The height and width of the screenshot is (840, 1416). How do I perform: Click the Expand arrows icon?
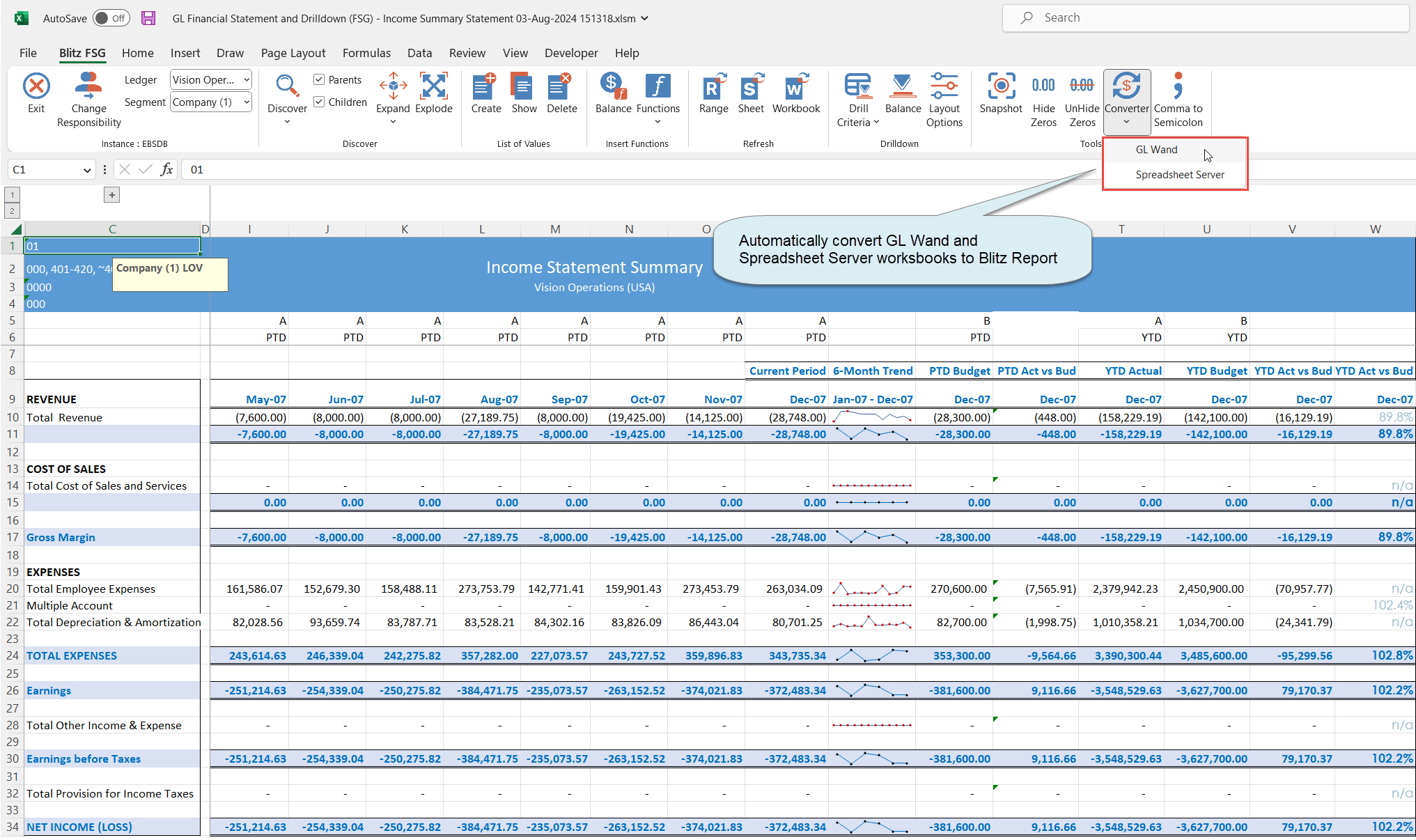(x=393, y=86)
